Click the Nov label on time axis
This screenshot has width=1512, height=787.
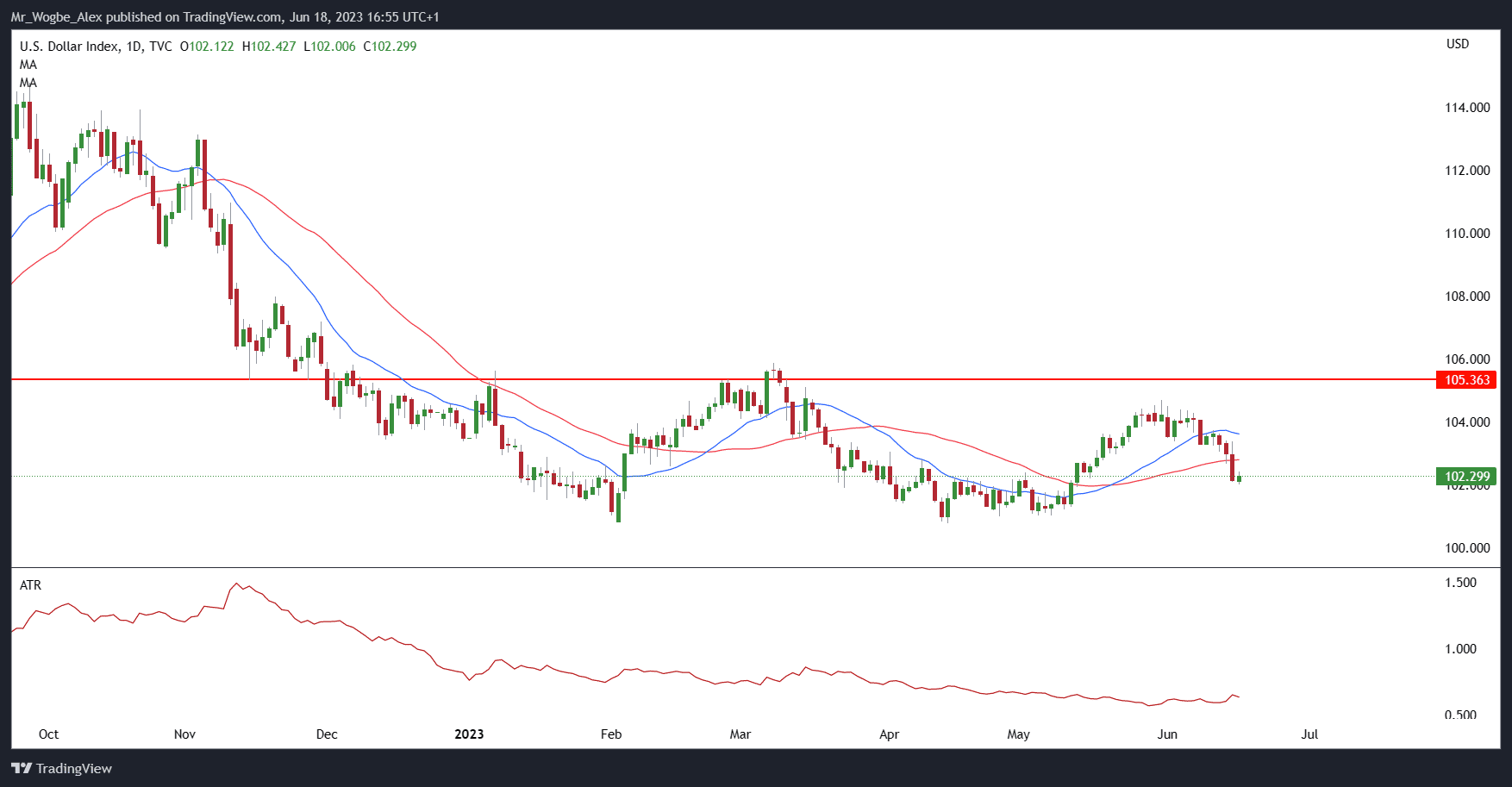click(184, 734)
